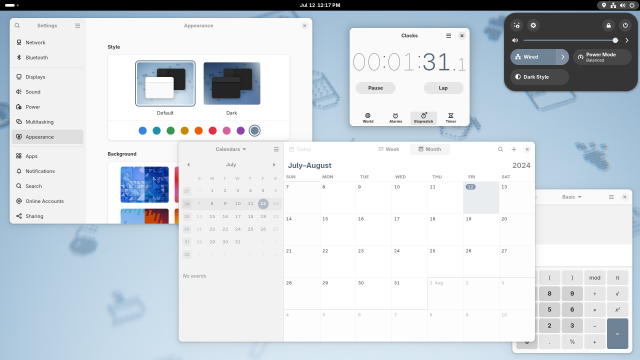This screenshot has width=640, height=360.
Task: Open Network settings panel
Action: [47, 42]
